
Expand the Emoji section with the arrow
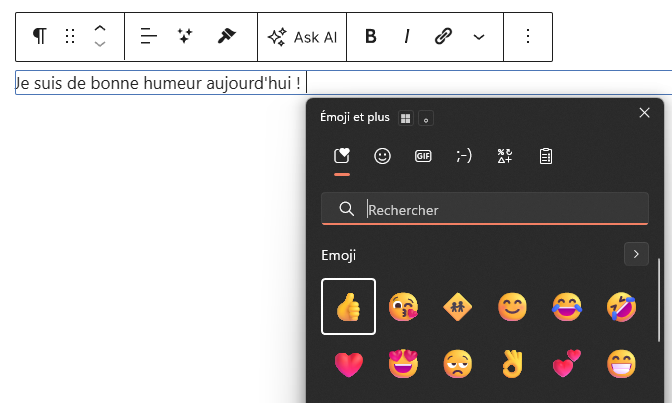[636, 254]
